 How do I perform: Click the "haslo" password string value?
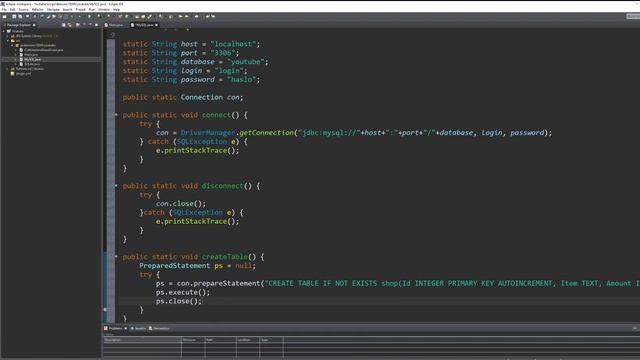[241, 79]
